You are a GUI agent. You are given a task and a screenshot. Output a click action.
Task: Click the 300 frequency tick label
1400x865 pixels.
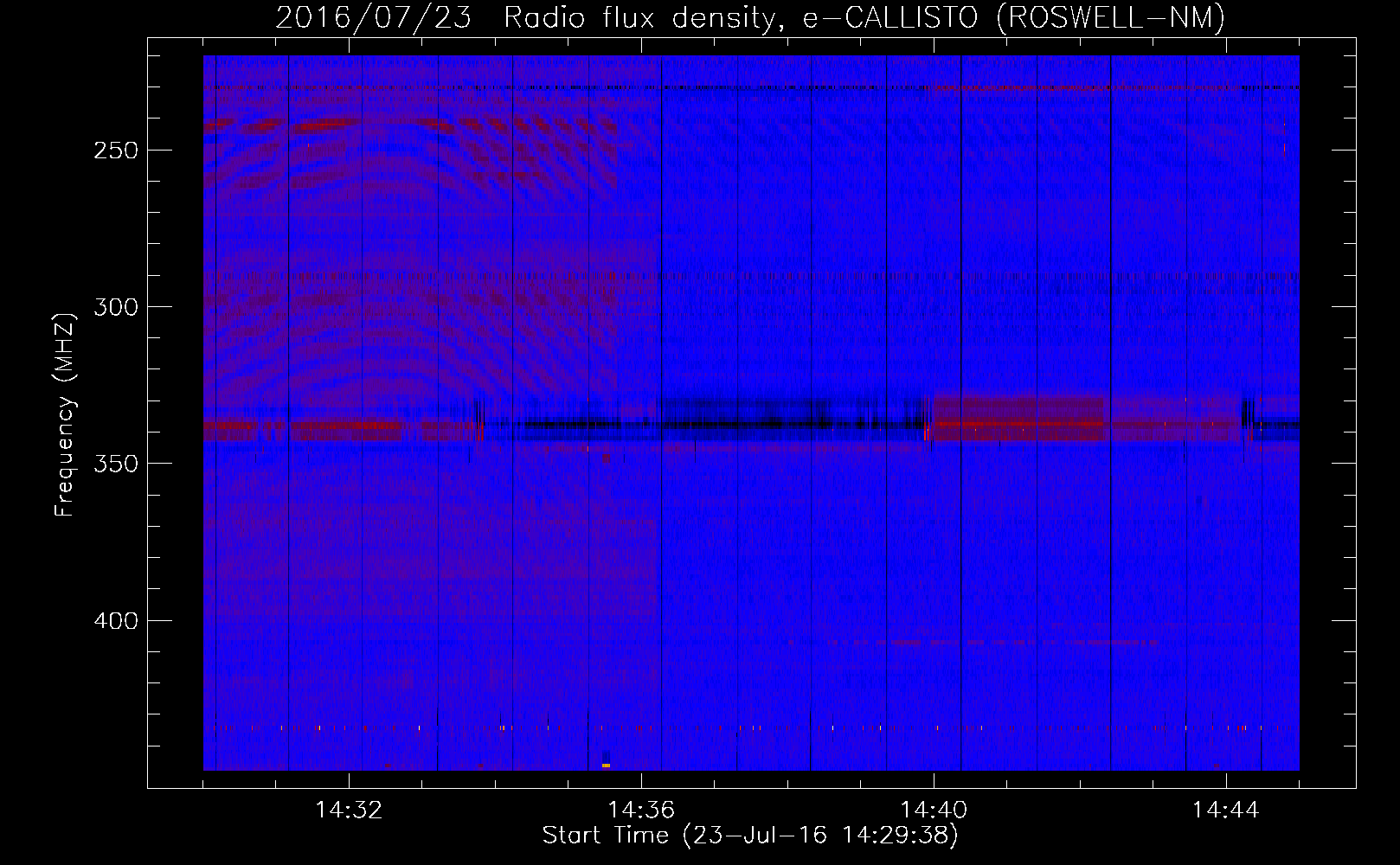pyautogui.click(x=116, y=307)
